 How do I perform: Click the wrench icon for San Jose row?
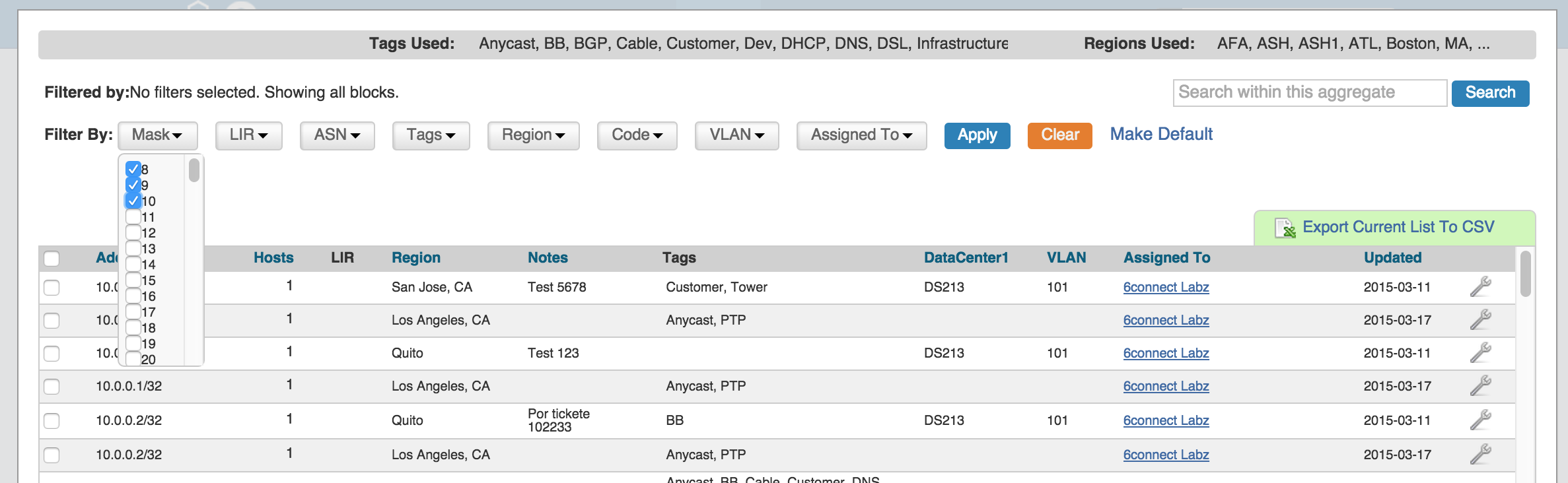point(1480,287)
